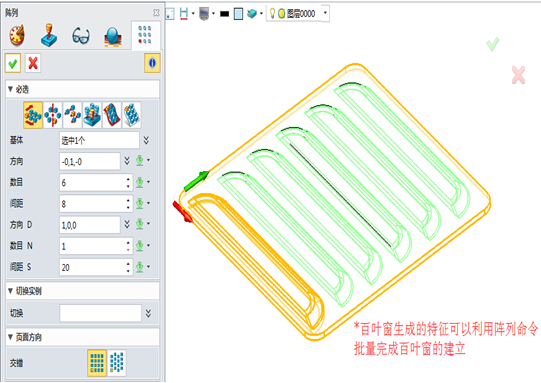The width and height of the screenshot is (541, 383).
Task: Open the dropdown arrow next to 方向
Action: pos(148,160)
